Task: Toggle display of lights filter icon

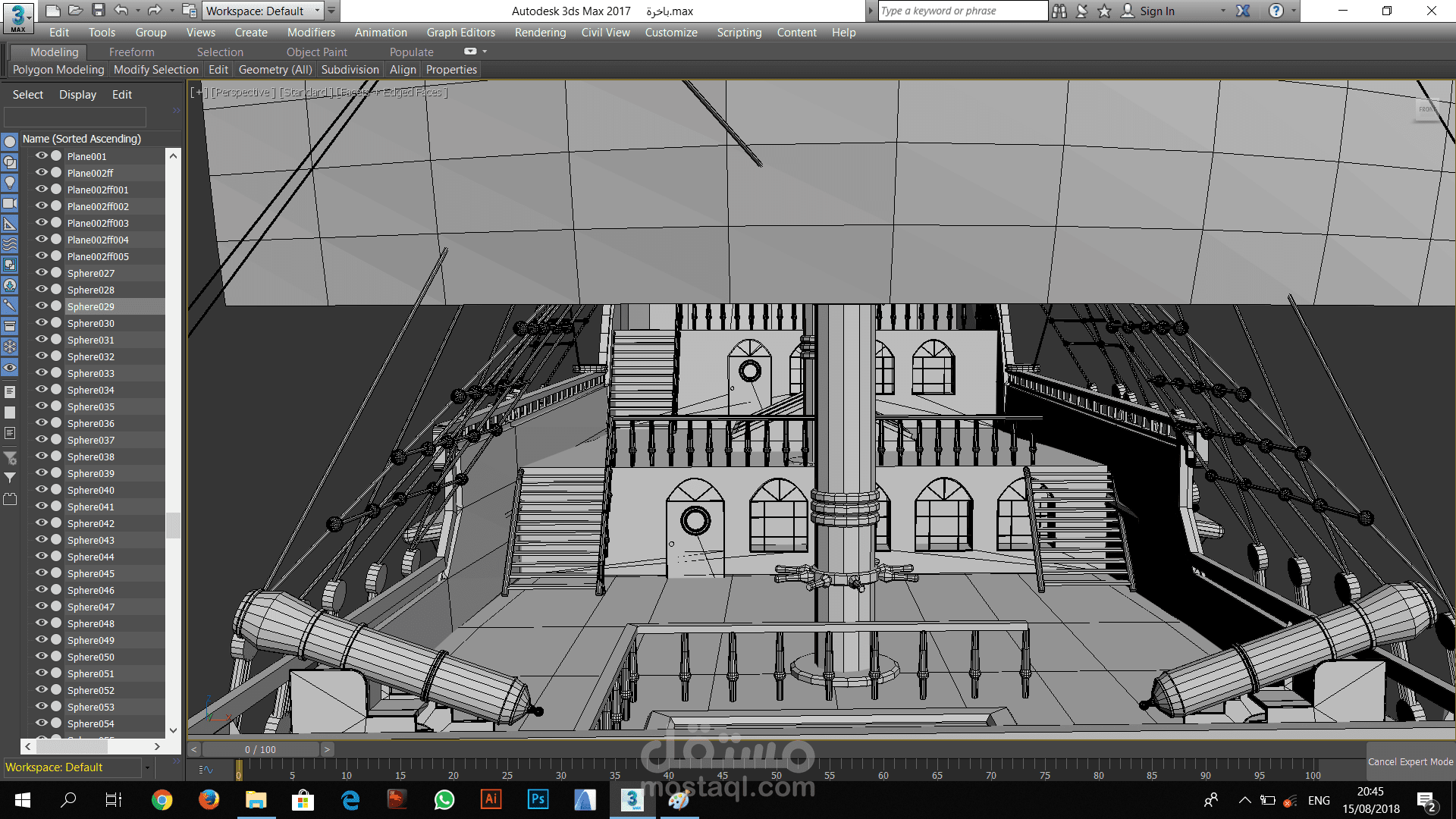Action: 10,183
